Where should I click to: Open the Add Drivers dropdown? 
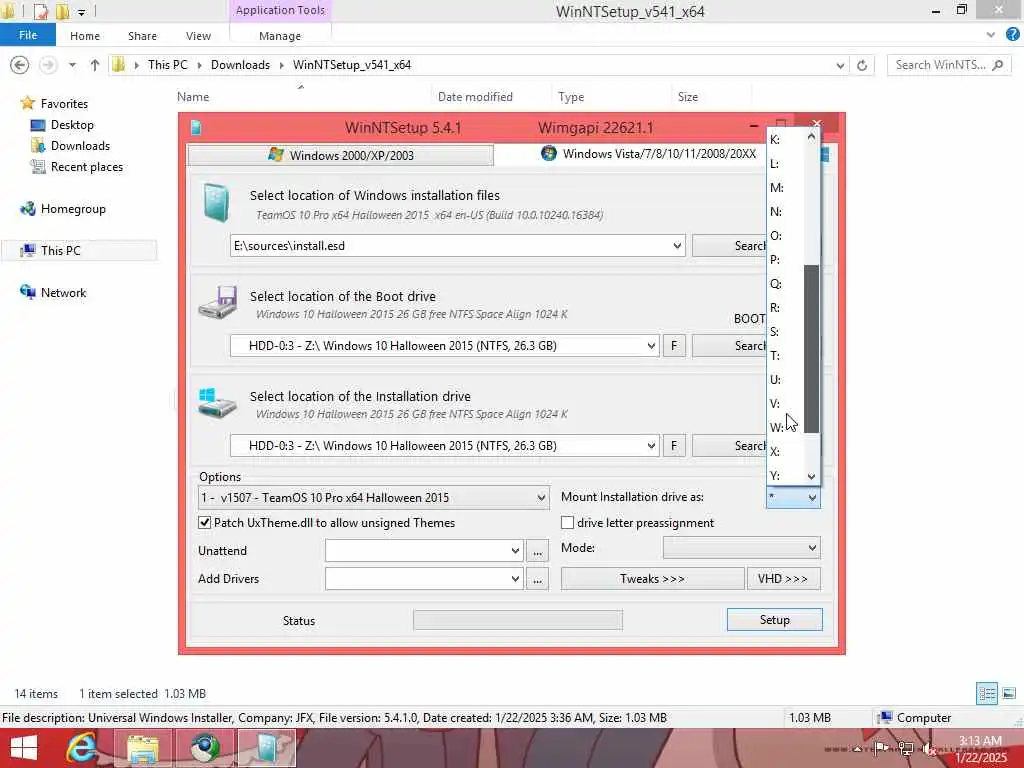coord(515,579)
